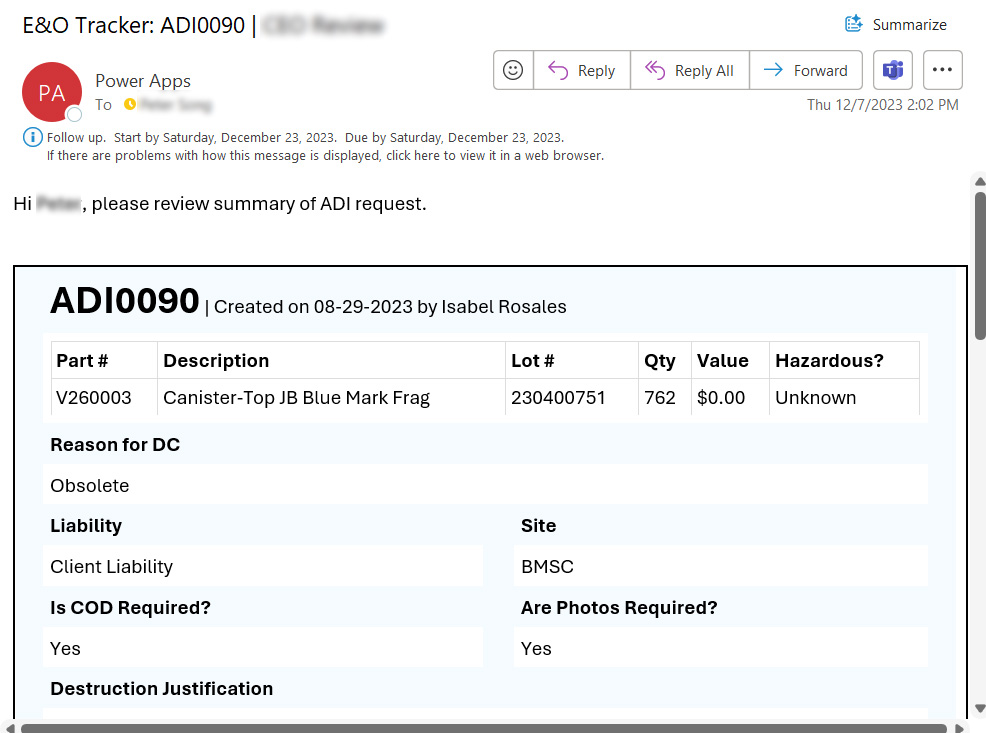Open the emoji reaction picker
986x733 pixels.
[513, 71]
